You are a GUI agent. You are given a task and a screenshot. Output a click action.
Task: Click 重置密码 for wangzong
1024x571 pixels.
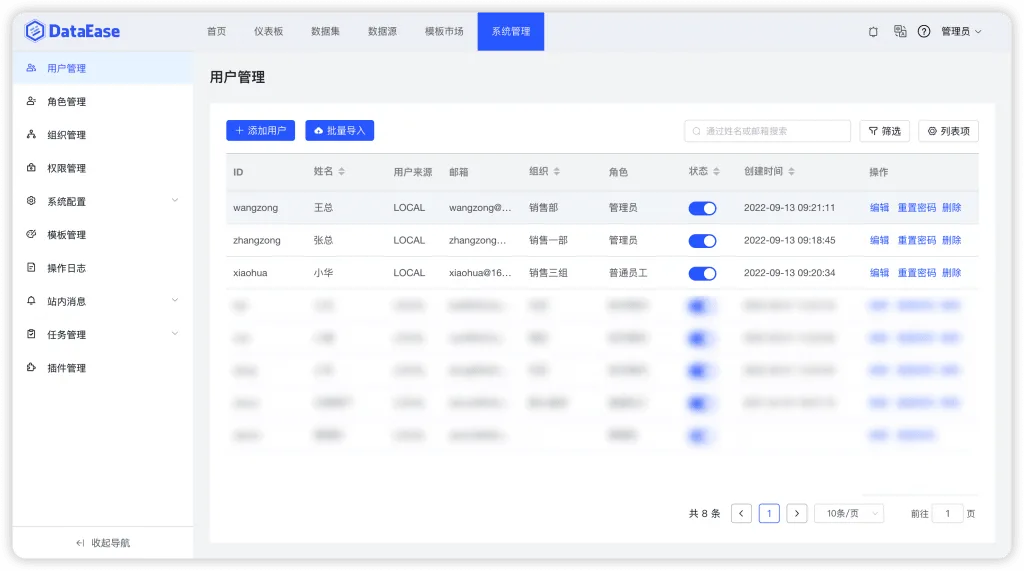916,208
